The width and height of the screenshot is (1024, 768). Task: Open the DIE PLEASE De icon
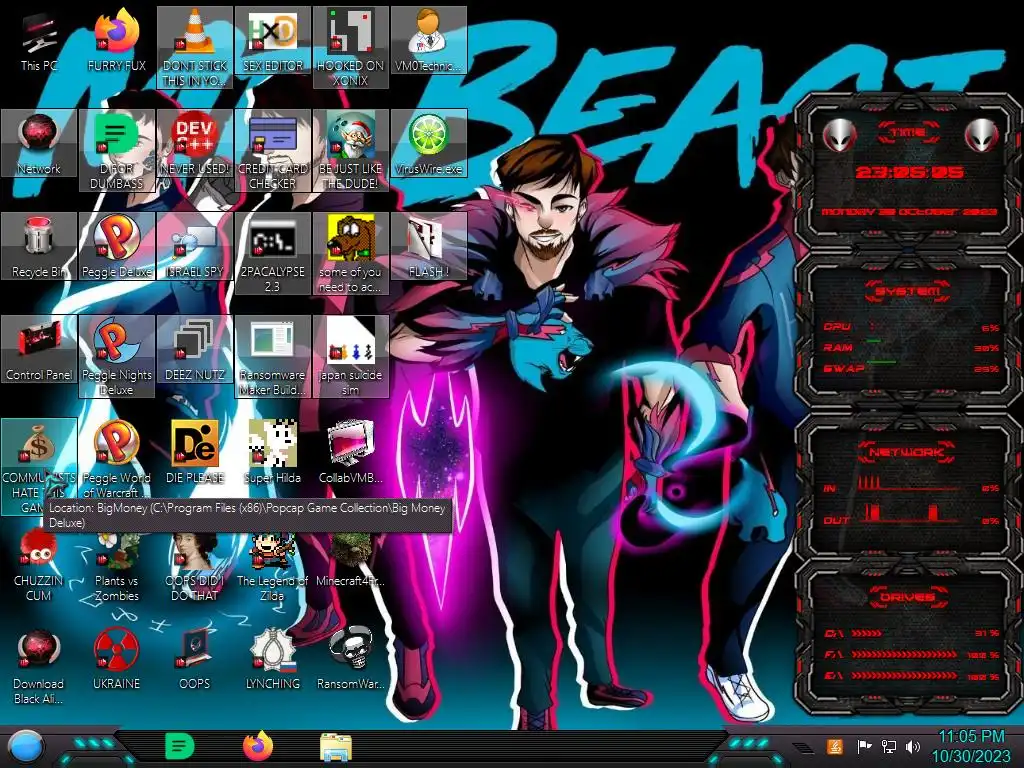(195, 452)
